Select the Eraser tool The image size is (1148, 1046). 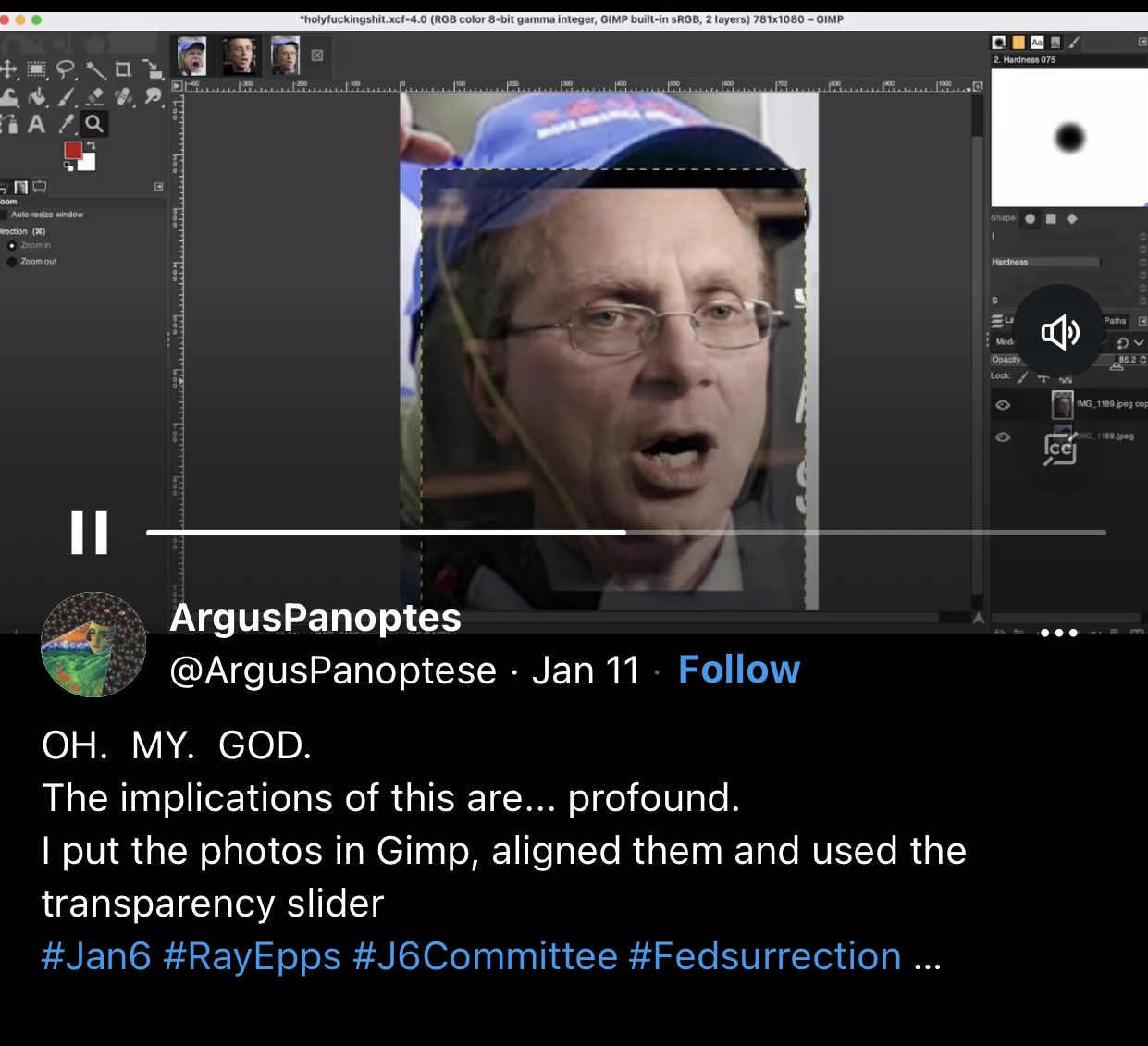[x=94, y=96]
